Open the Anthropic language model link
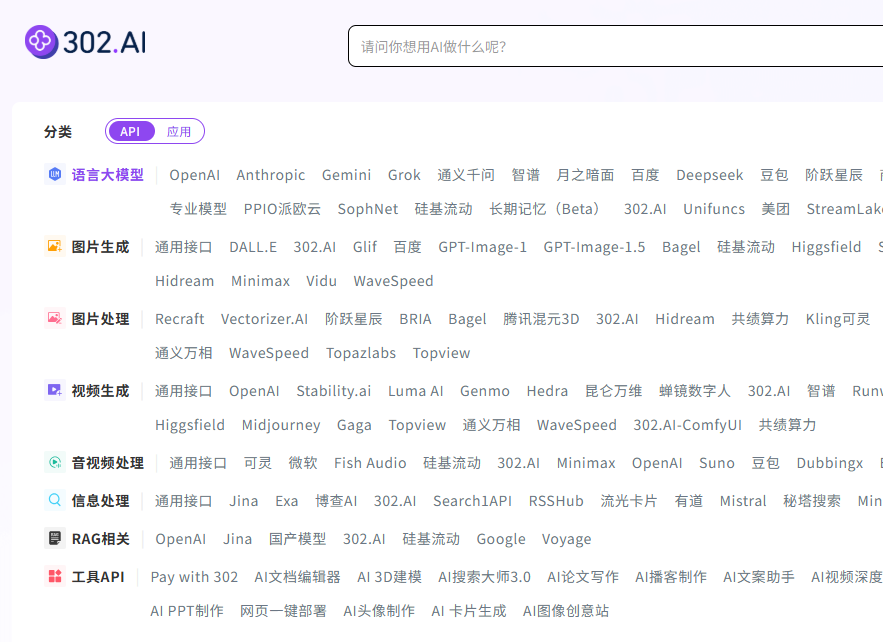This screenshot has width=883, height=642. pyautogui.click(x=270, y=175)
